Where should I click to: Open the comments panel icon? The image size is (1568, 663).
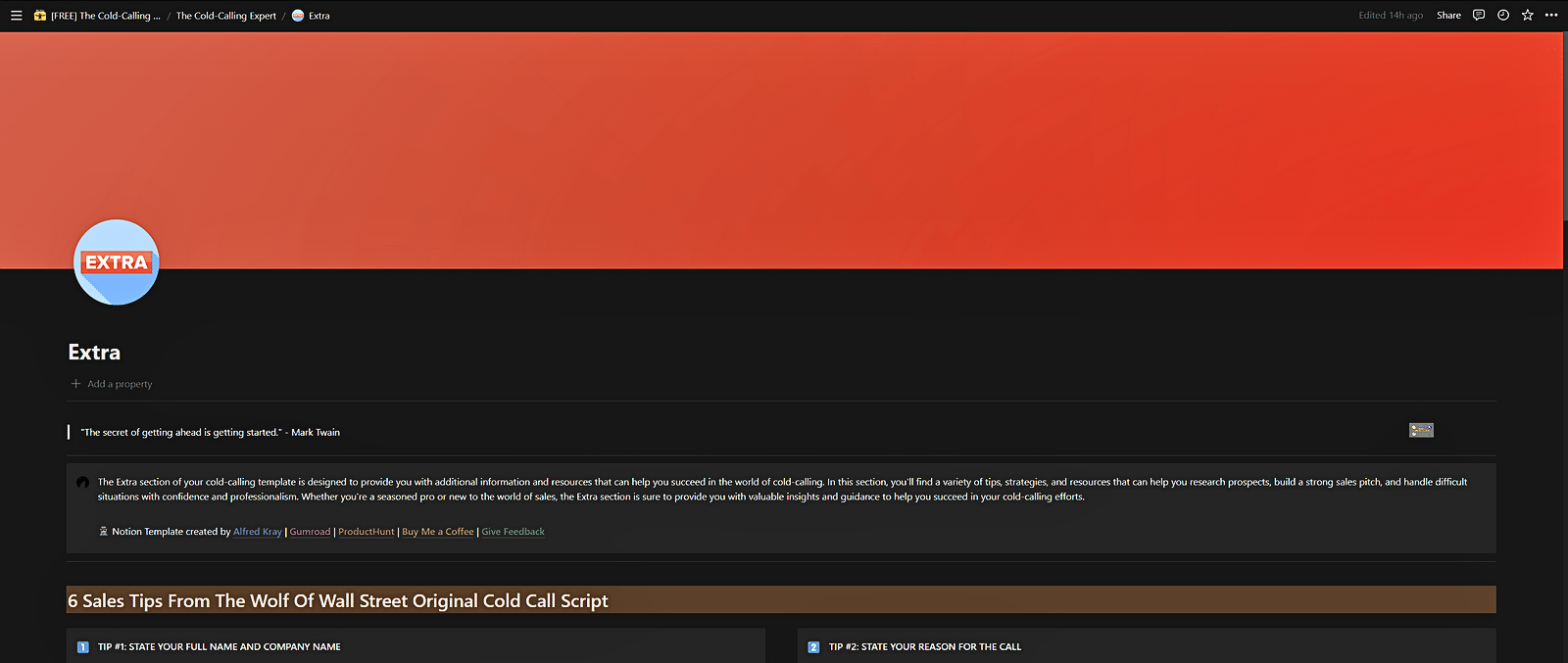(1479, 16)
